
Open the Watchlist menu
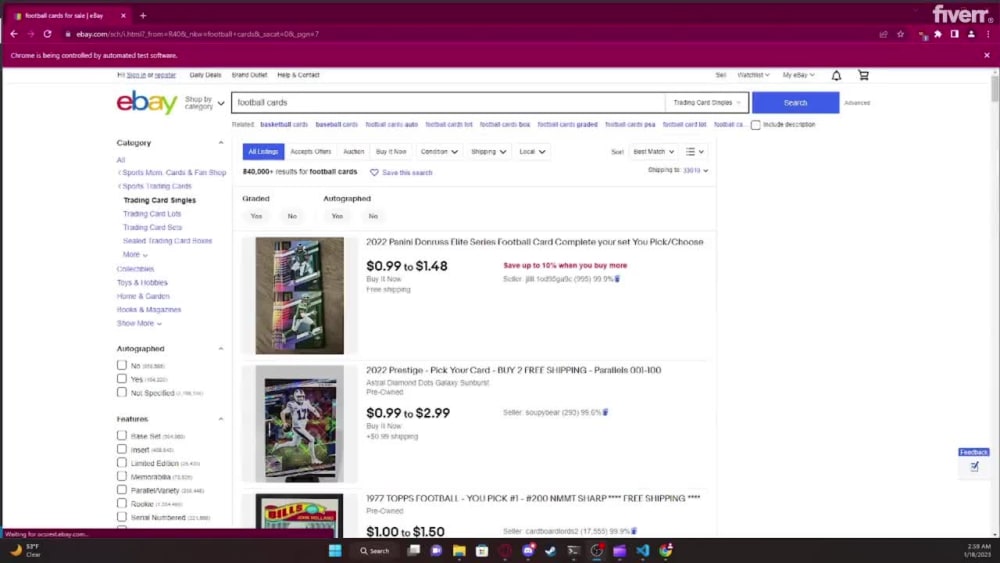753,75
